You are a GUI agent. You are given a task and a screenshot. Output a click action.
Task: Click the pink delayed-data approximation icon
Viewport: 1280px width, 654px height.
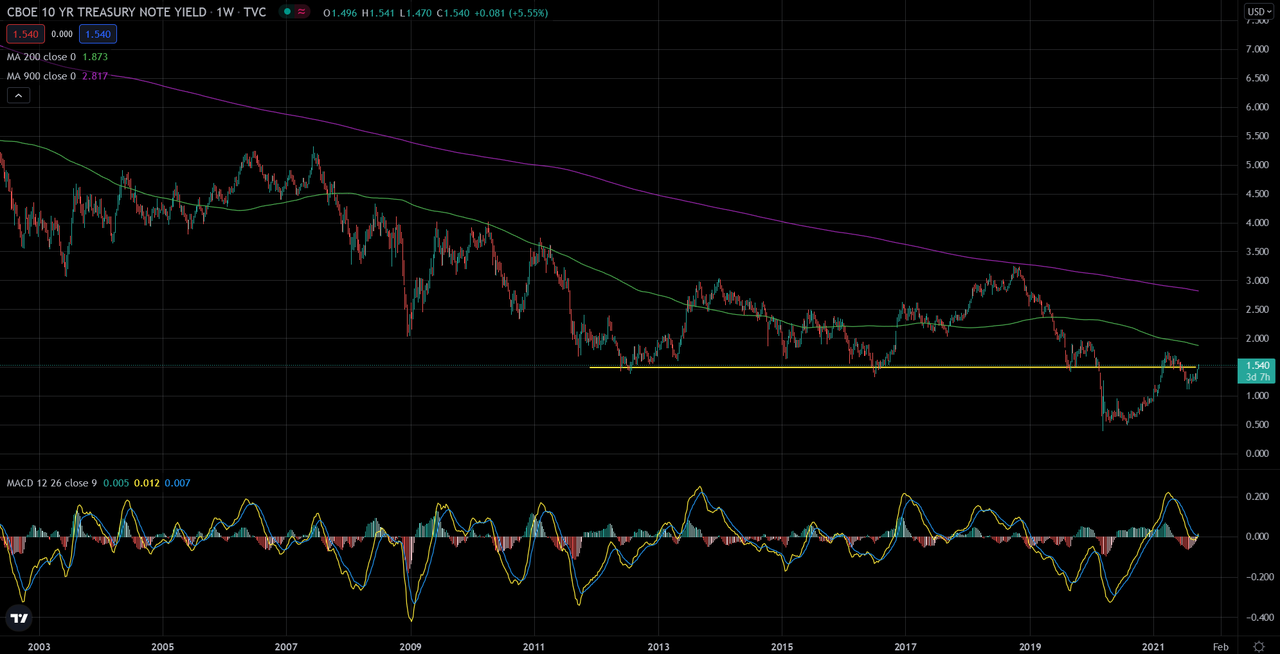(x=301, y=12)
